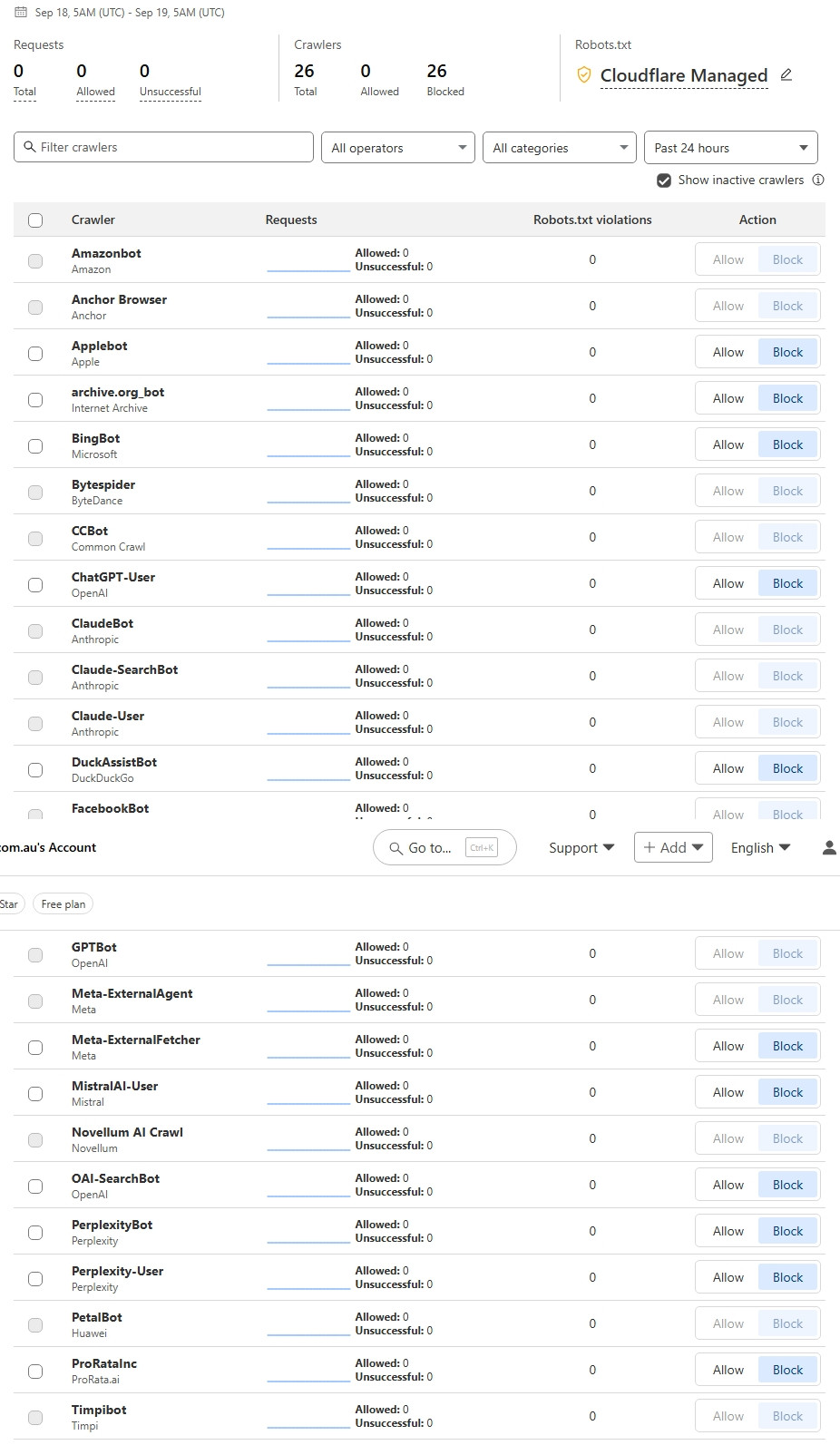Click the Crawler column header
The height and width of the screenshot is (1445, 840).
93,220
